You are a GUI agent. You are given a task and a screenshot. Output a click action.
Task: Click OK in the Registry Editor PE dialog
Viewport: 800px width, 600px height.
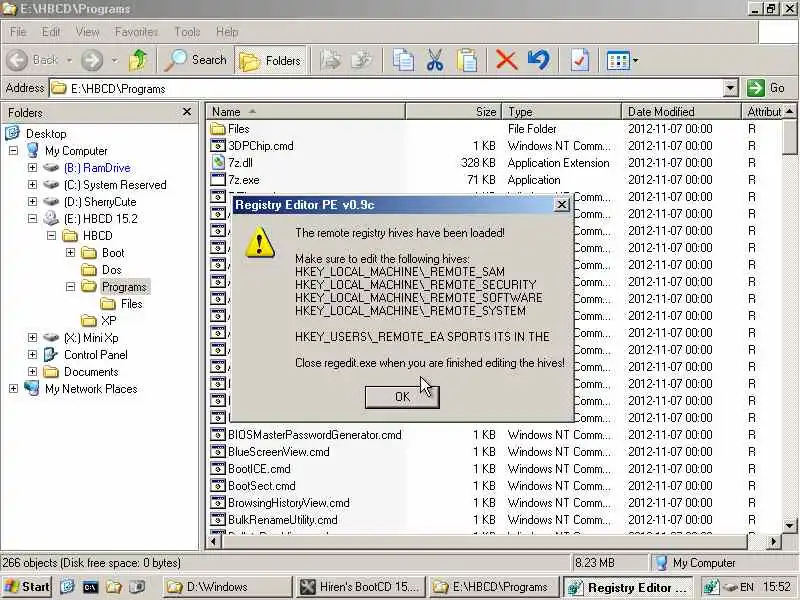click(402, 397)
